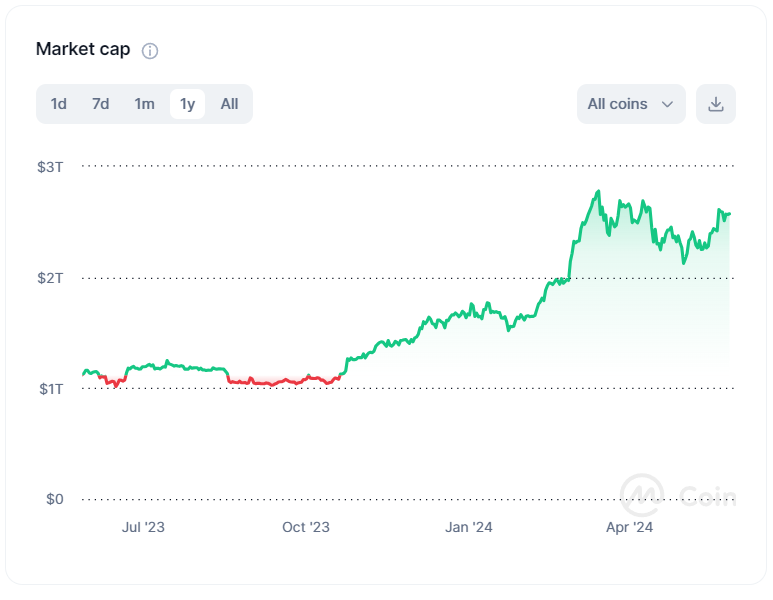Click the $0 axis label

(x=55, y=499)
